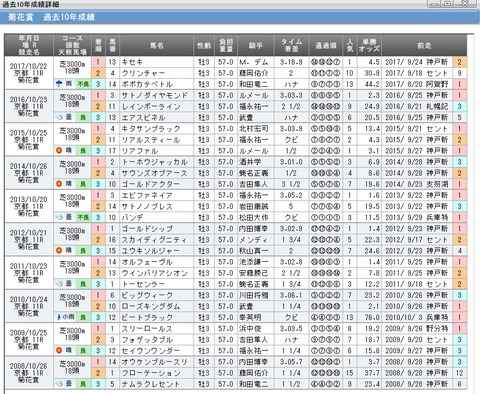480x394 pixels.
Task: Click the cloudy weather icon in the 2016 race
Action: [x=59, y=117]
